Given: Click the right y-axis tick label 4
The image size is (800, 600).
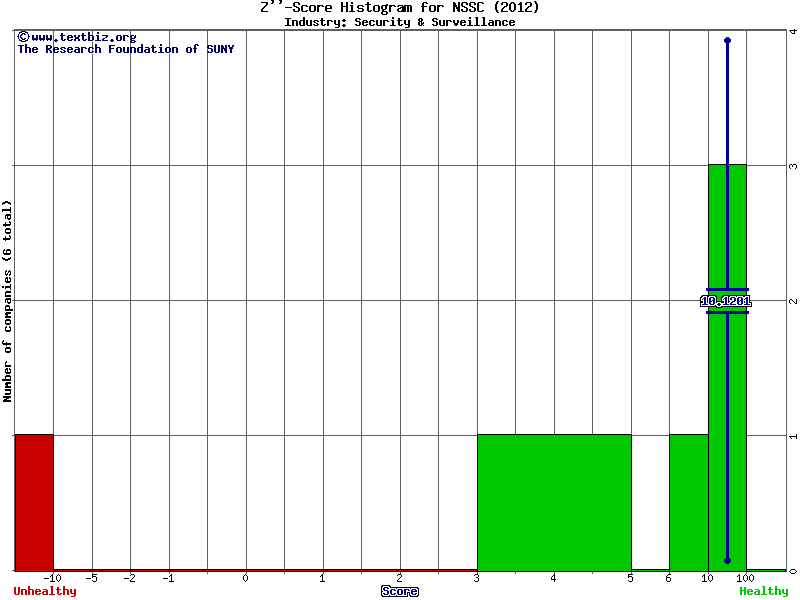Looking at the screenshot, I should point(793,32).
